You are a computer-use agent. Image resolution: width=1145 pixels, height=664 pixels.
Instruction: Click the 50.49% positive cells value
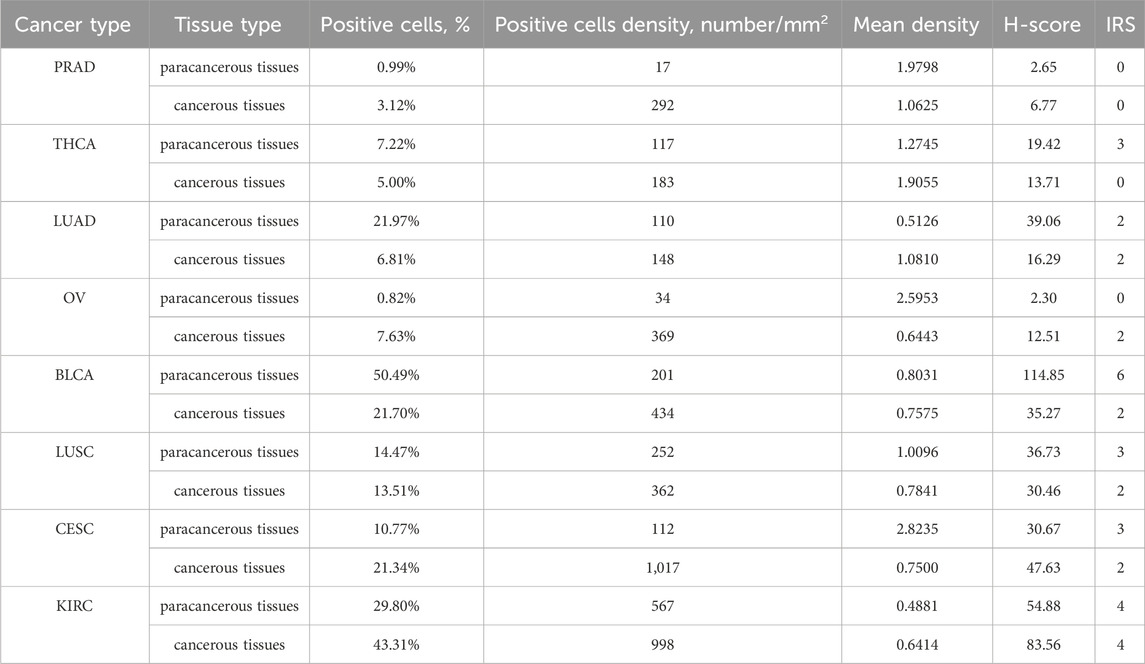(x=397, y=375)
